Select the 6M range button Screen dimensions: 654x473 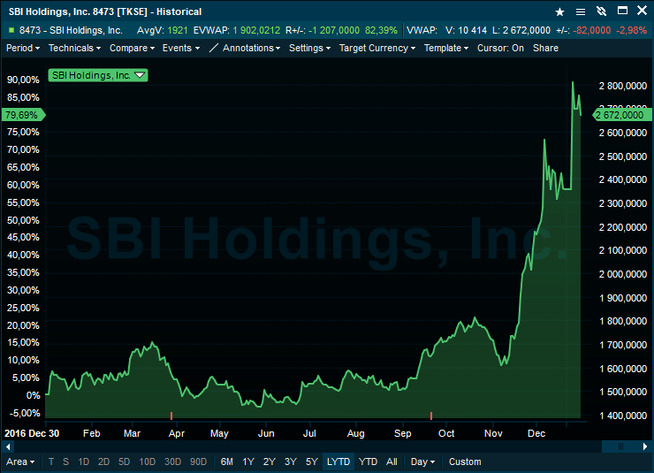[x=227, y=462]
